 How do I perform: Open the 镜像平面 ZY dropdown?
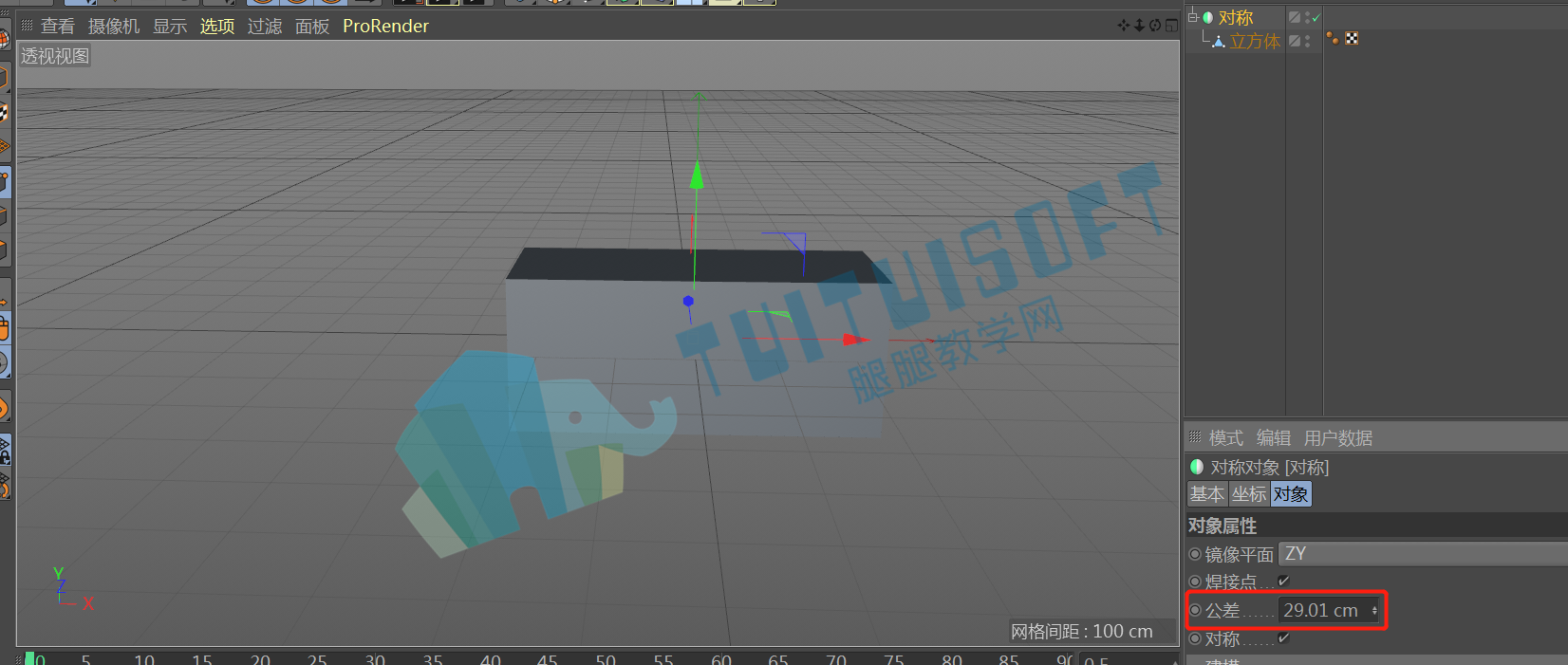click(x=1423, y=554)
